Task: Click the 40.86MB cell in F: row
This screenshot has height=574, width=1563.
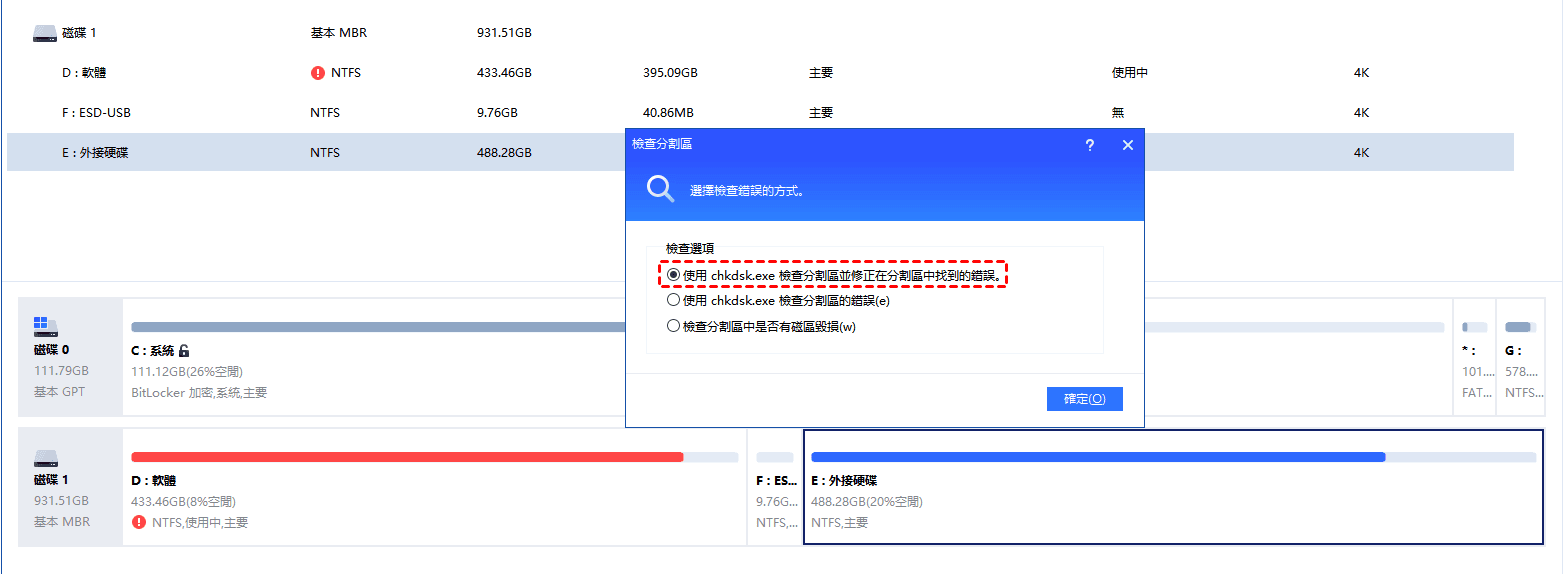Action: point(668,113)
